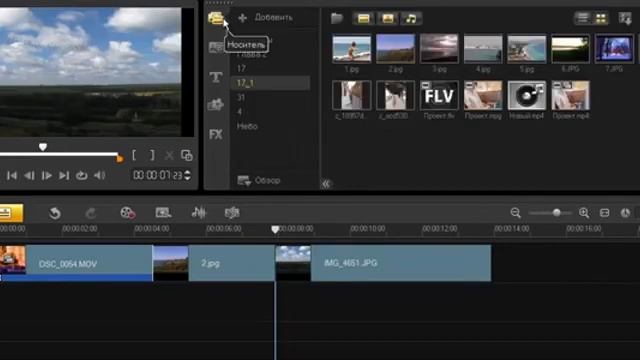This screenshot has height=360, width=640.
Task: Open the Title library with T icon
Action: (216, 77)
